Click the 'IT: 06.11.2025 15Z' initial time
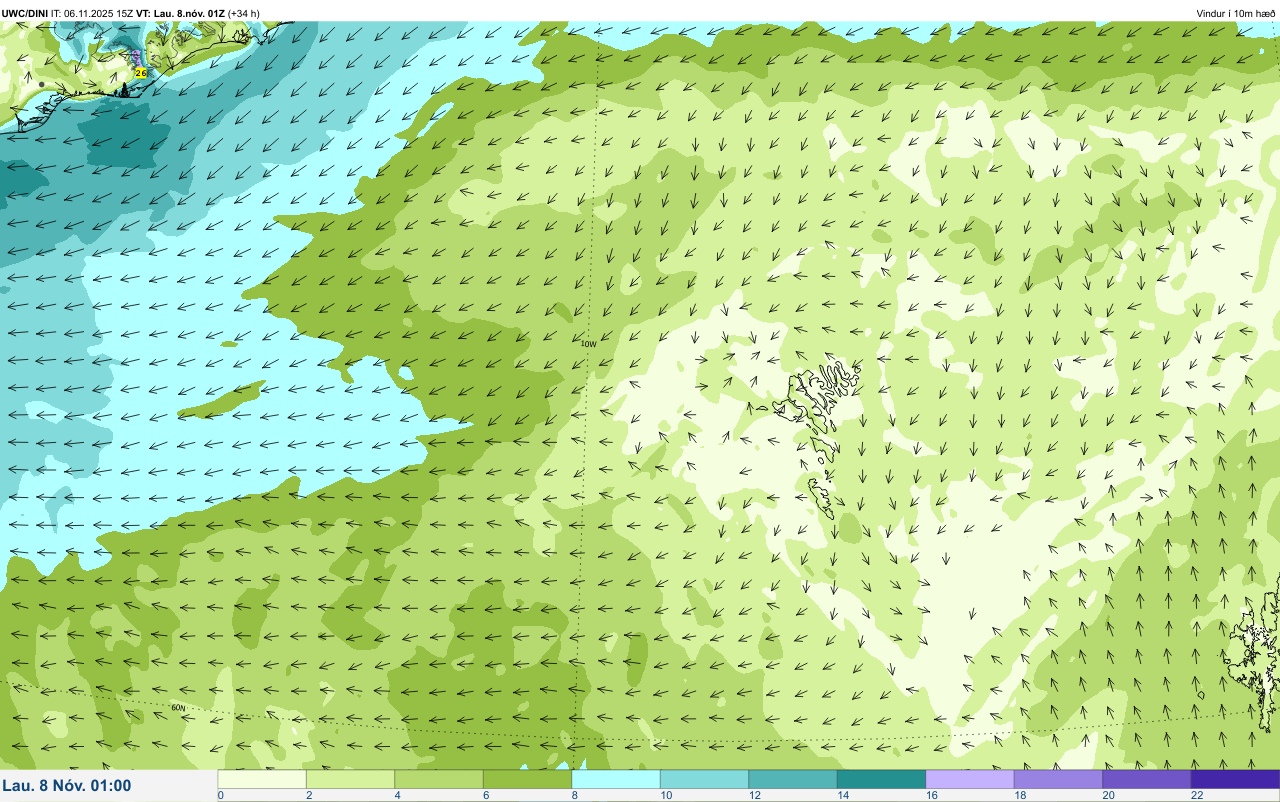This screenshot has width=1280, height=802. tap(92, 13)
